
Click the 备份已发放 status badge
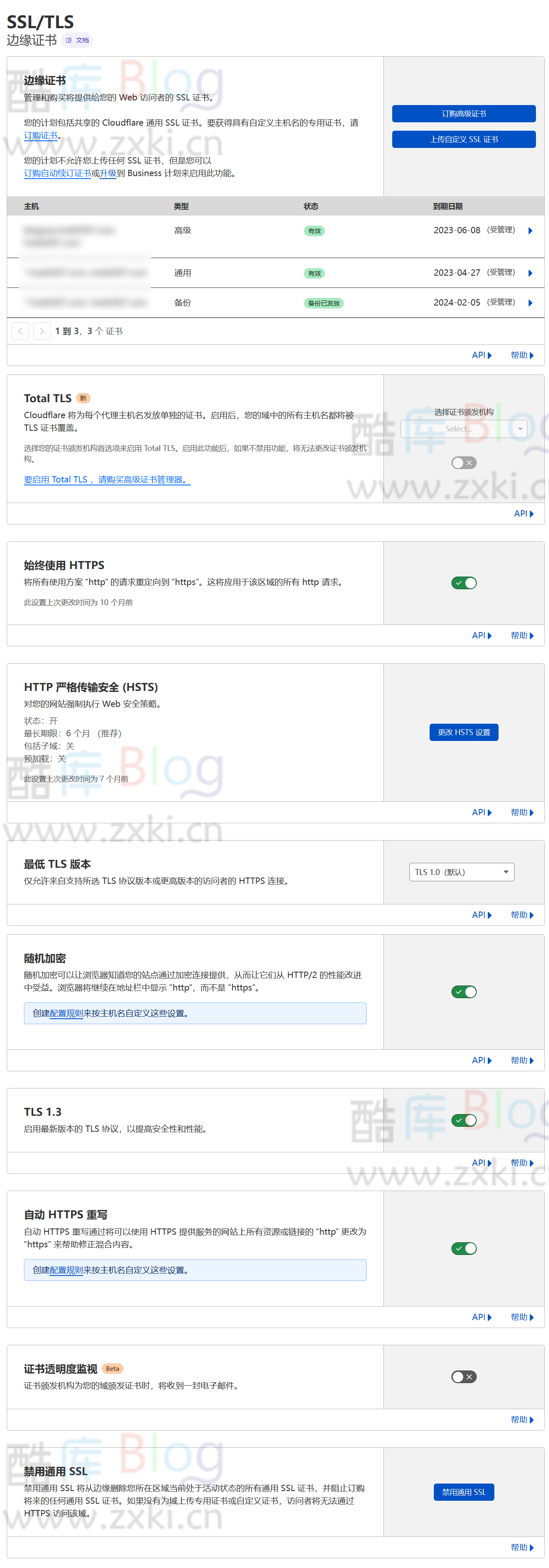tap(323, 303)
